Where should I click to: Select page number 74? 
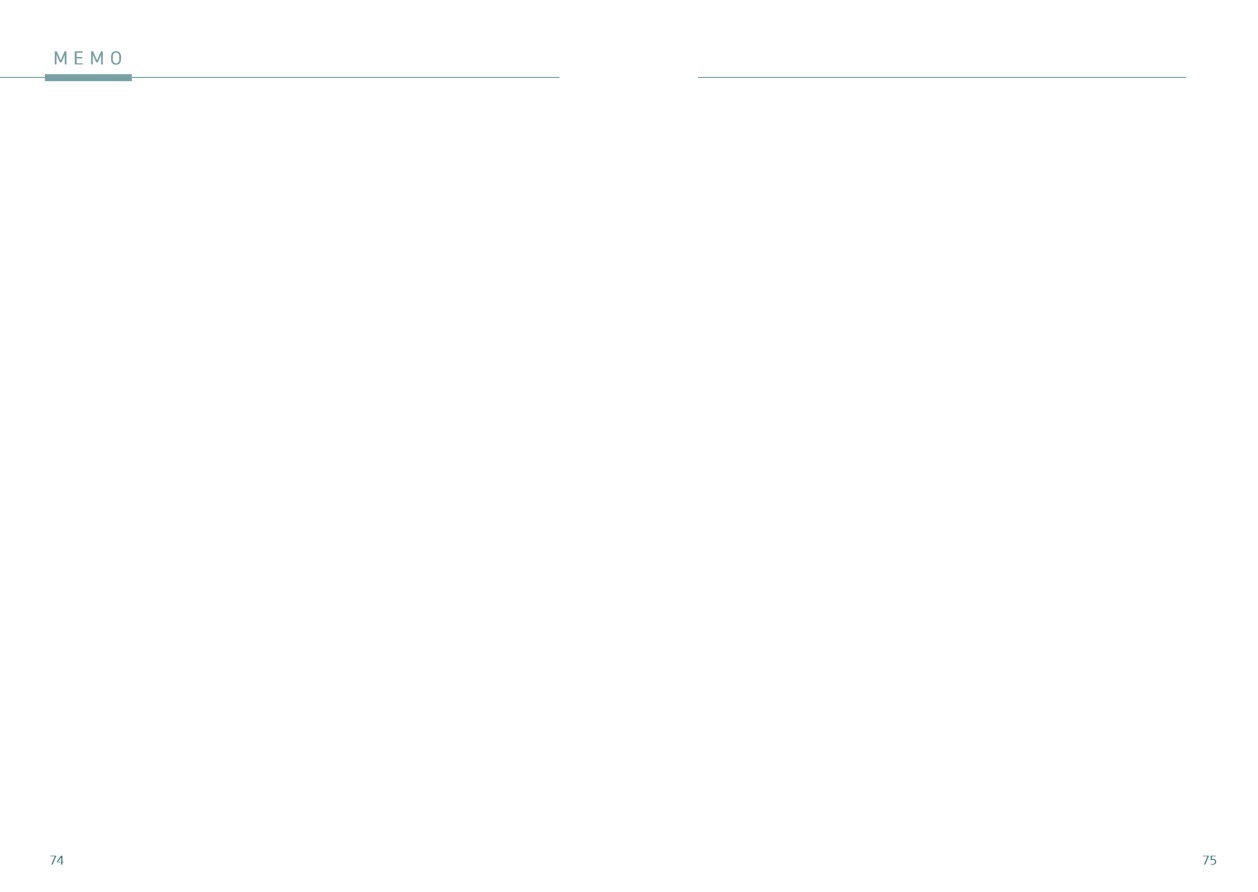tap(57, 860)
